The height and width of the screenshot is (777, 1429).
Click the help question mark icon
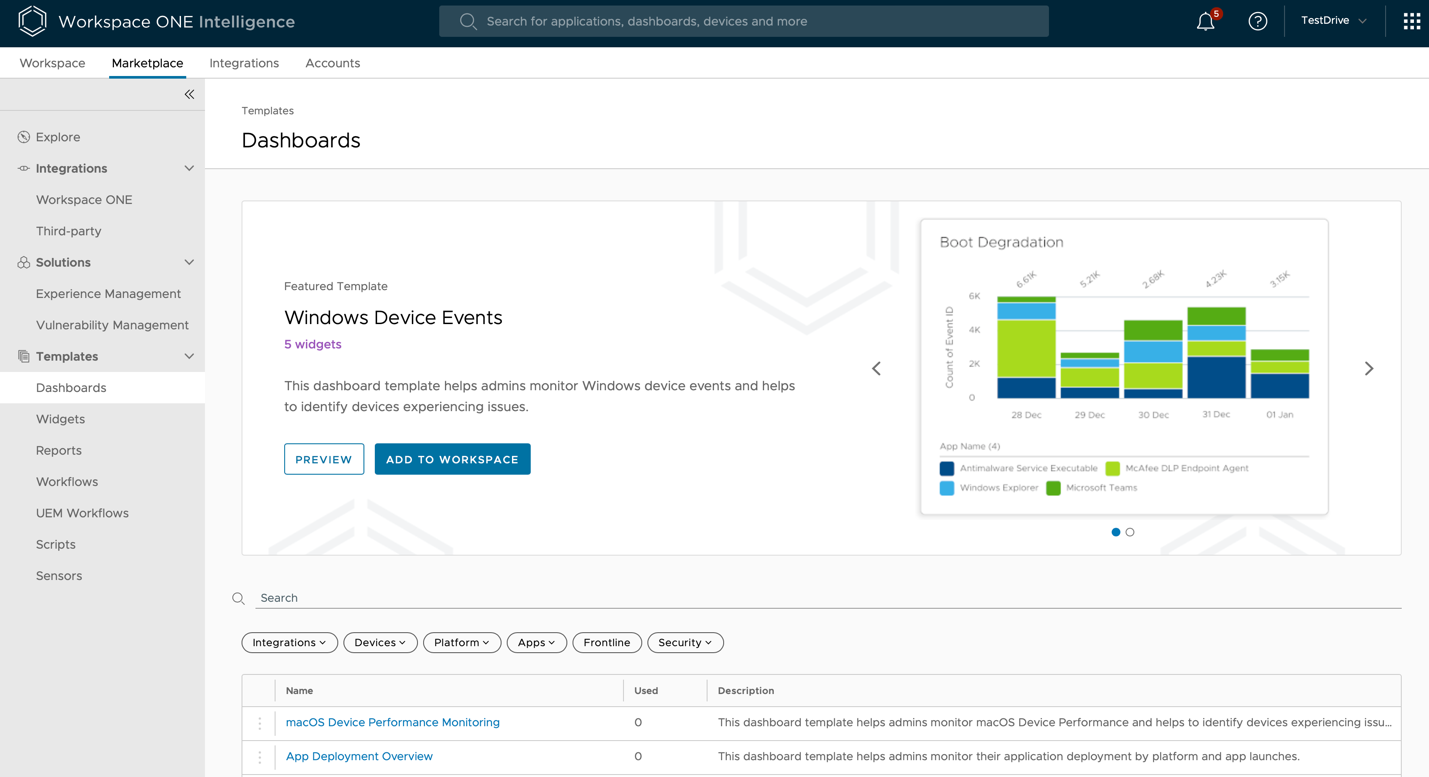[x=1257, y=21]
